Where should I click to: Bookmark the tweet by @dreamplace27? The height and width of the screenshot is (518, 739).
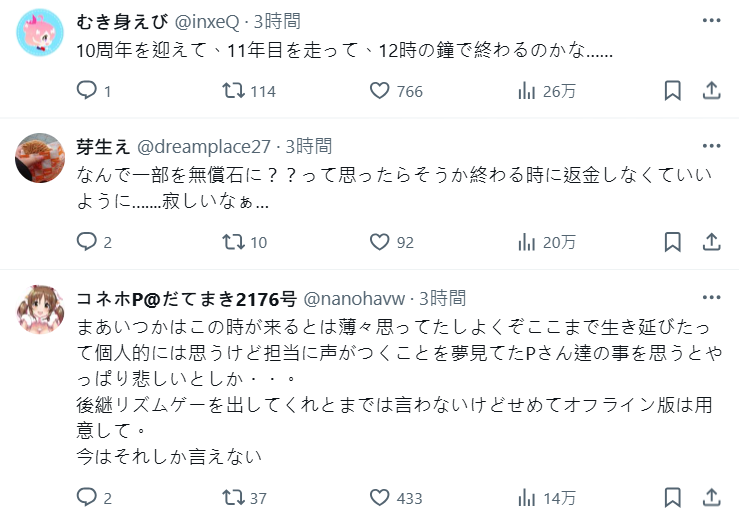click(x=673, y=241)
